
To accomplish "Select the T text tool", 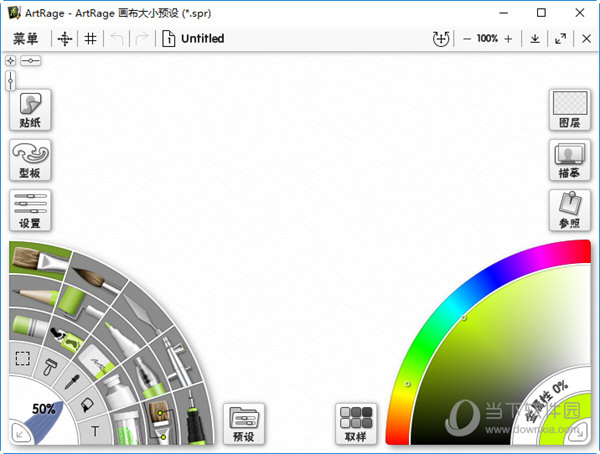I will 95,431.
